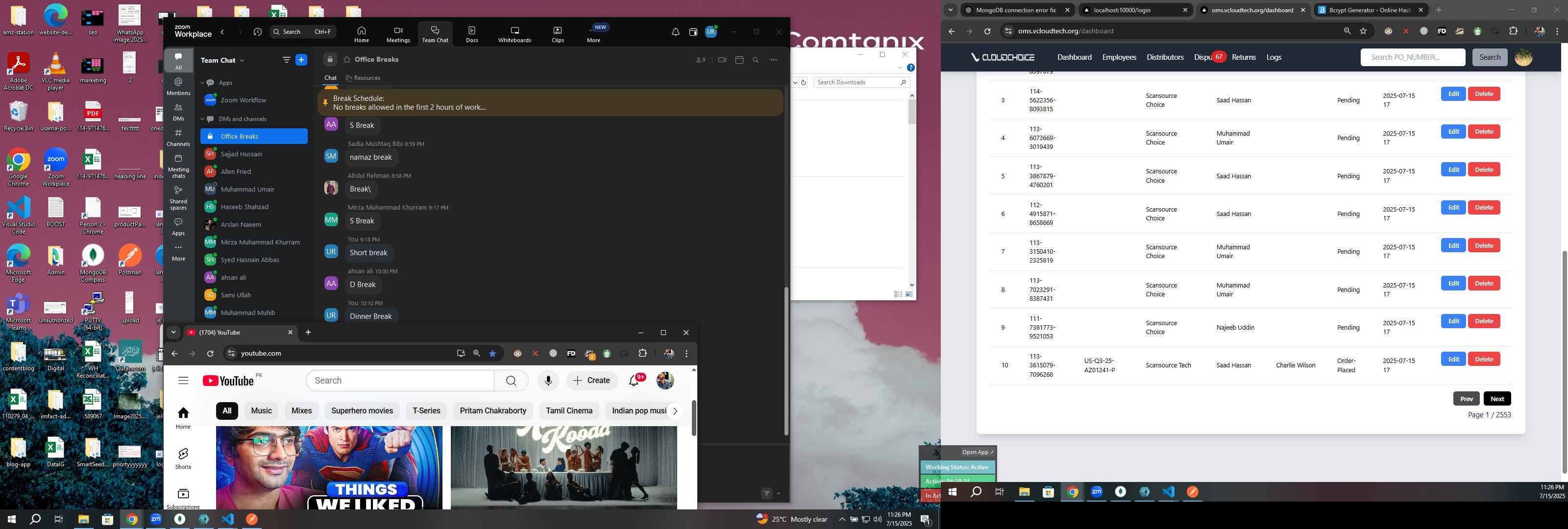The image size is (1568, 529).
Task: Click the blue plus new chat button in Zoom
Action: click(x=301, y=60)
